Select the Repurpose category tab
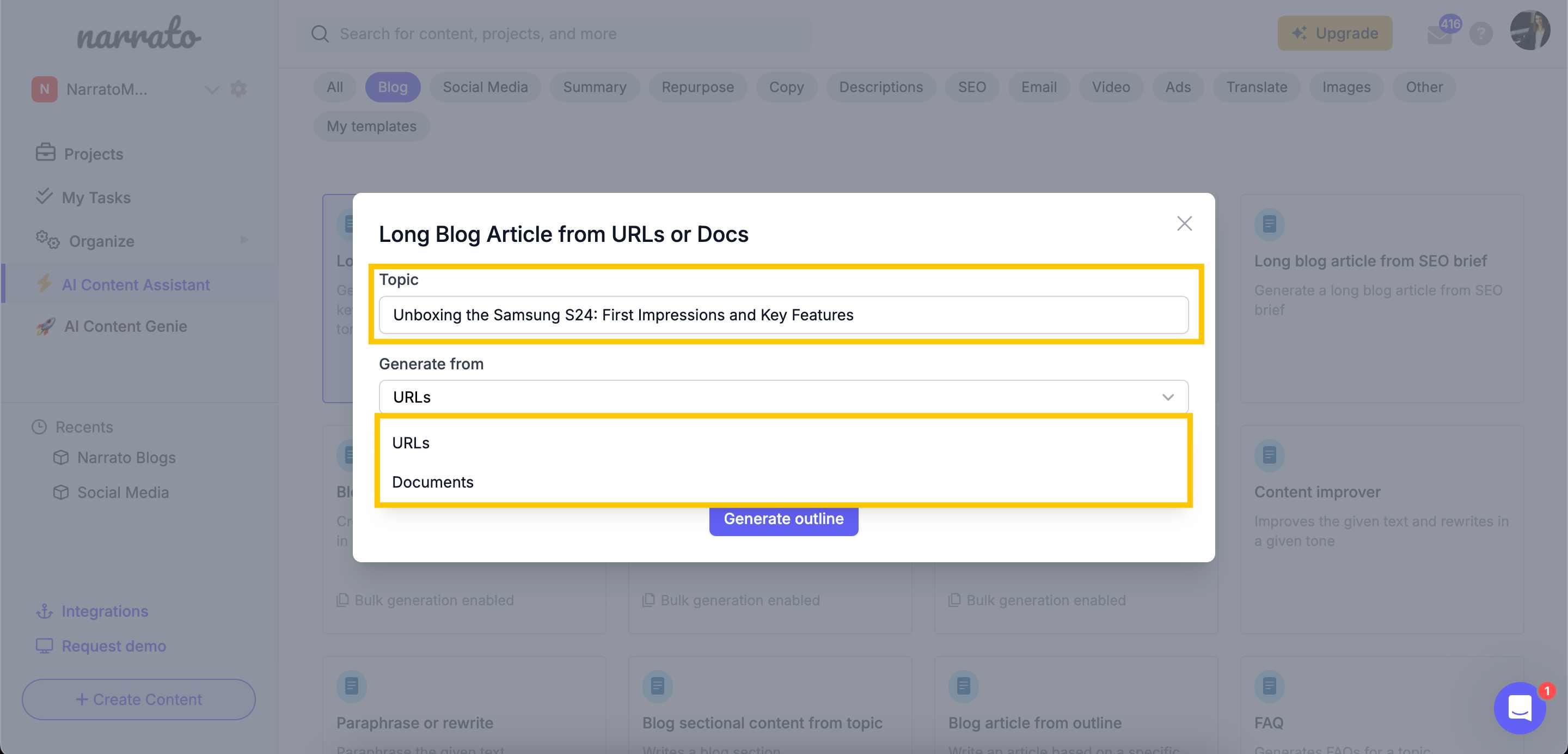This screenshot has width=1568, height=754. click(697, 87)
